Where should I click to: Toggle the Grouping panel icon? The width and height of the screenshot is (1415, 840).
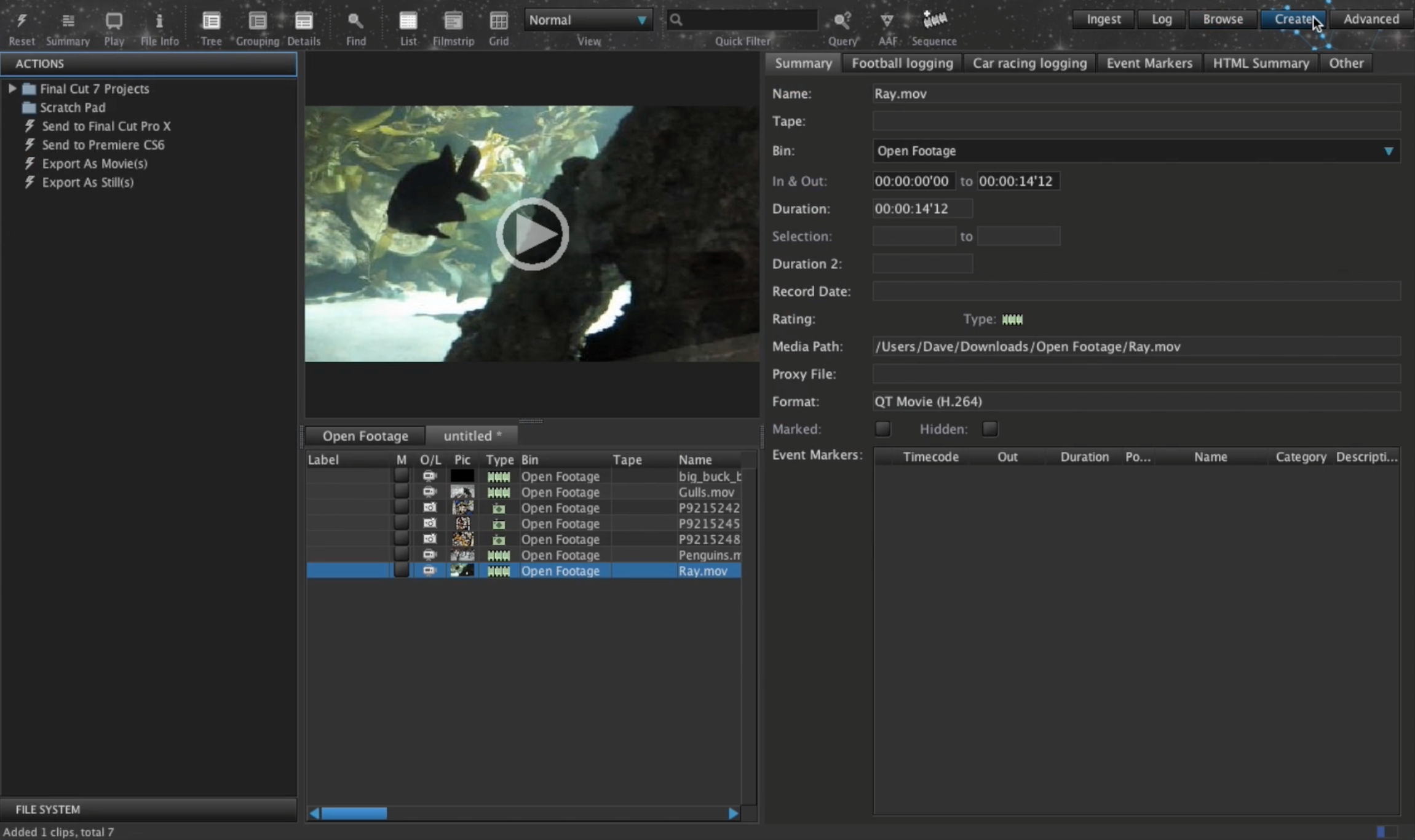[257, 22]
